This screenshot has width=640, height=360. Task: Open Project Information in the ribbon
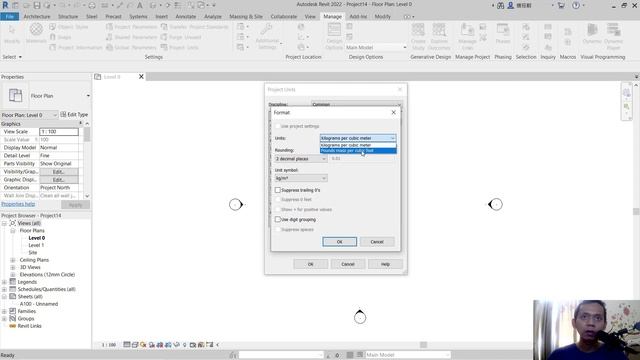tap(76, 47)
